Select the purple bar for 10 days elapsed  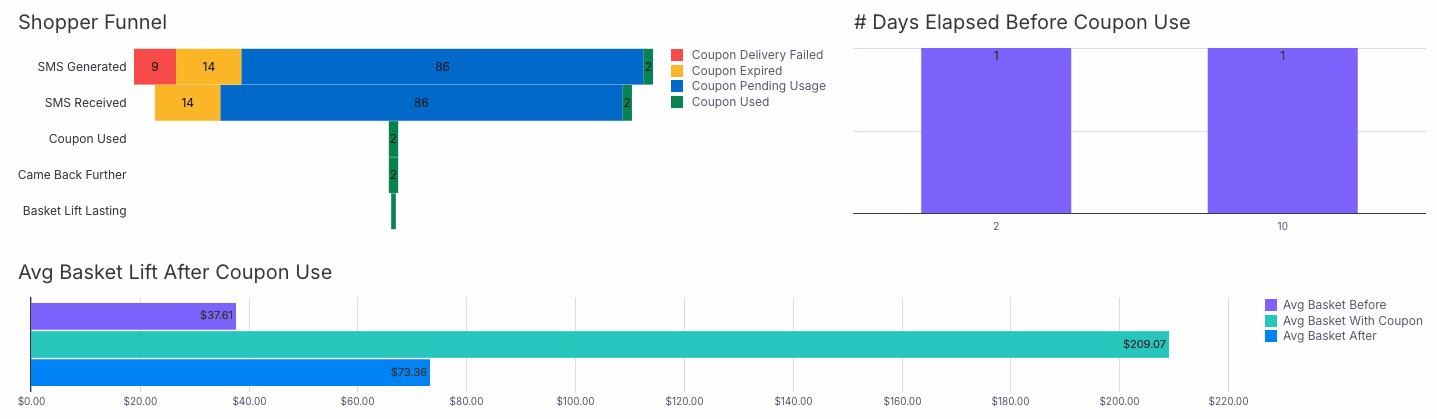[1282, 130]
